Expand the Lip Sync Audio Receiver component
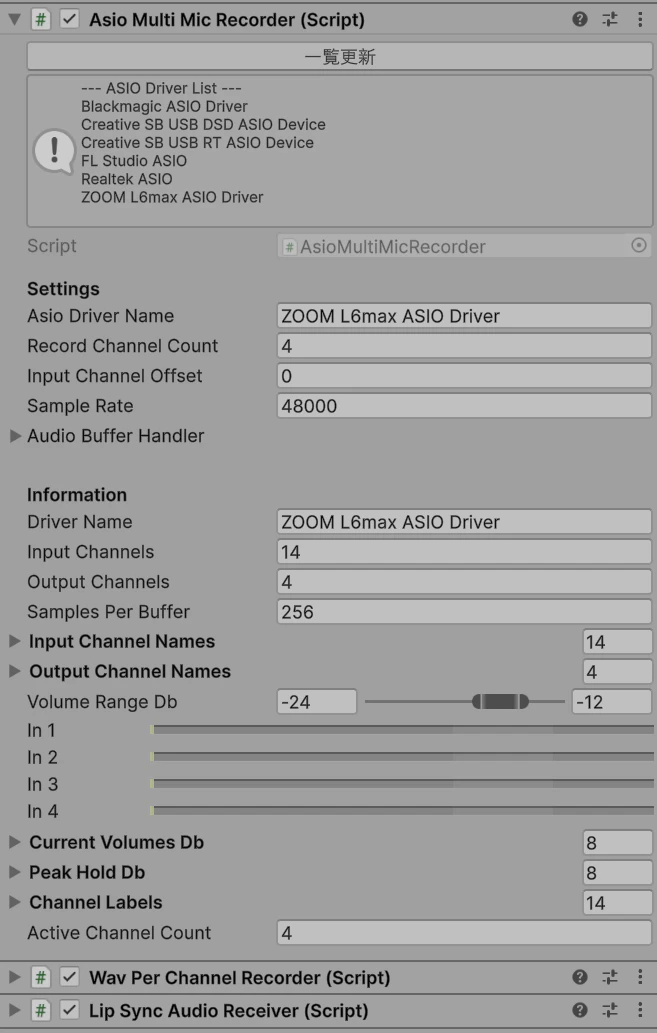The width and height of the screenshot is (657, 1033). click(x=14, y=1010)
